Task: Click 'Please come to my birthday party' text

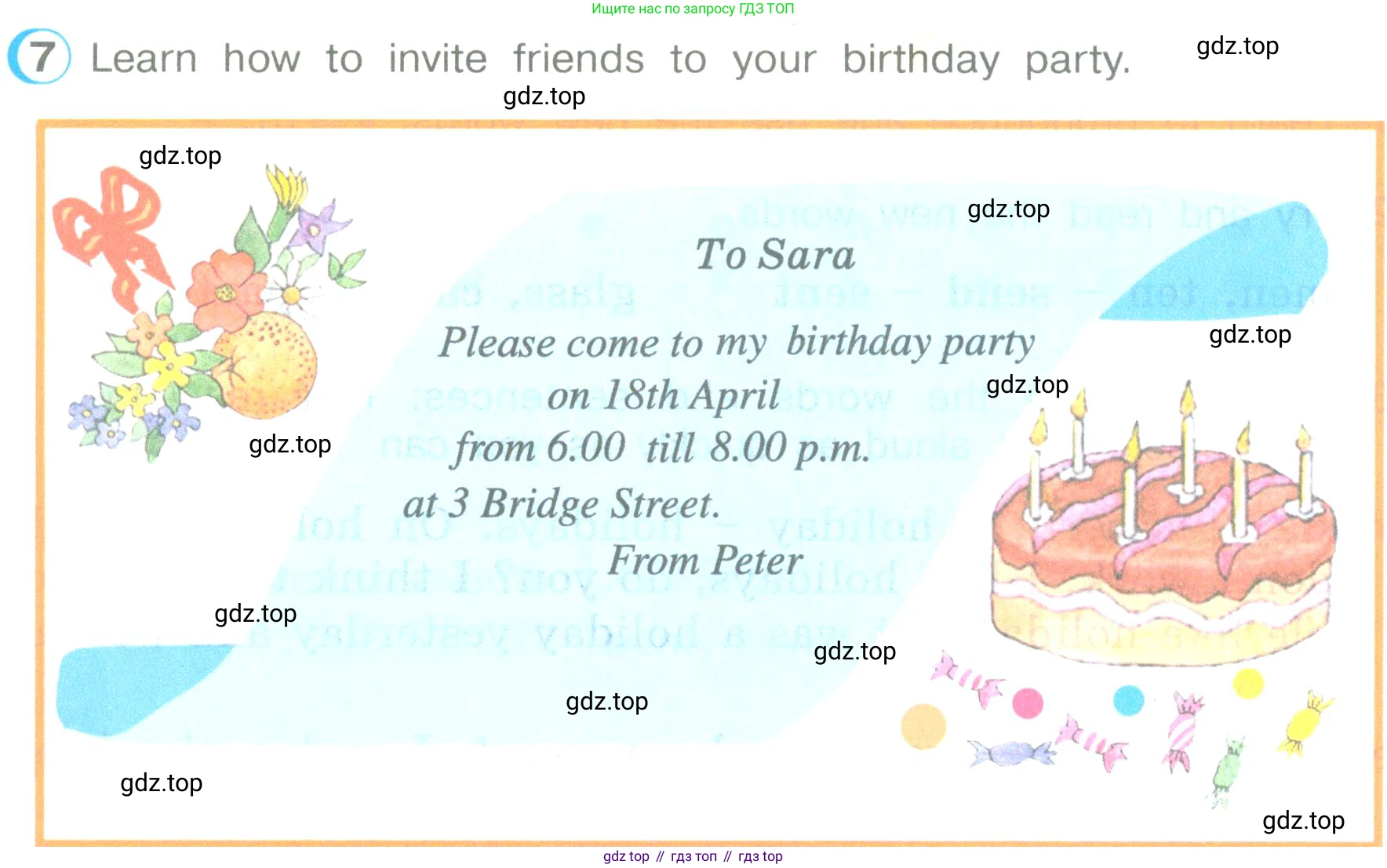Action: coord(737,343)
